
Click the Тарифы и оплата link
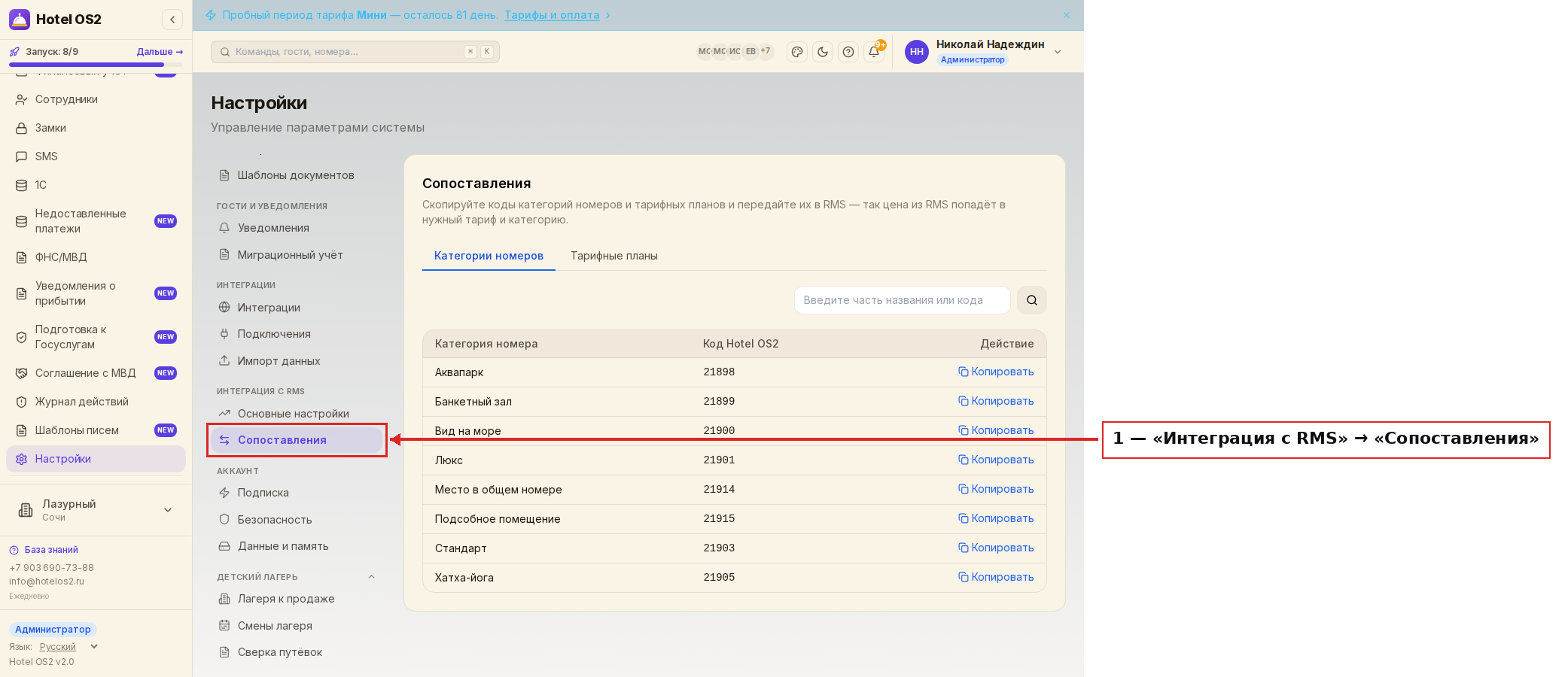[552, 15]
